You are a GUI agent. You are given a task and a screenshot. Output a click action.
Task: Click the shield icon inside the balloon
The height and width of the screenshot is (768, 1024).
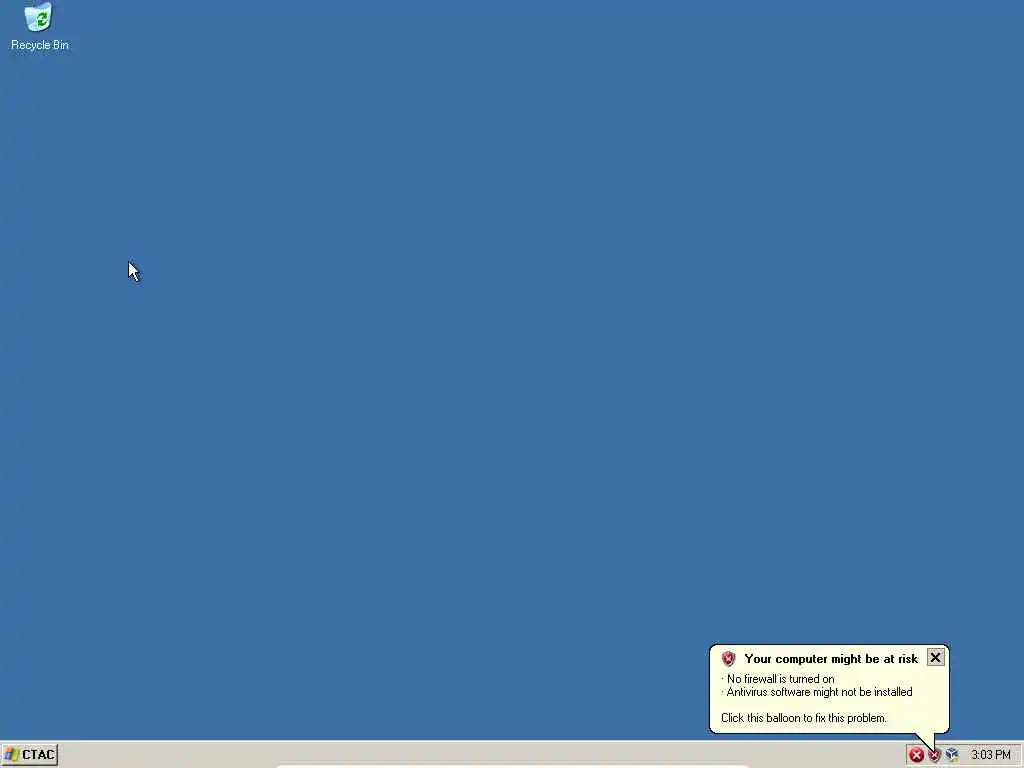(729, 659)
